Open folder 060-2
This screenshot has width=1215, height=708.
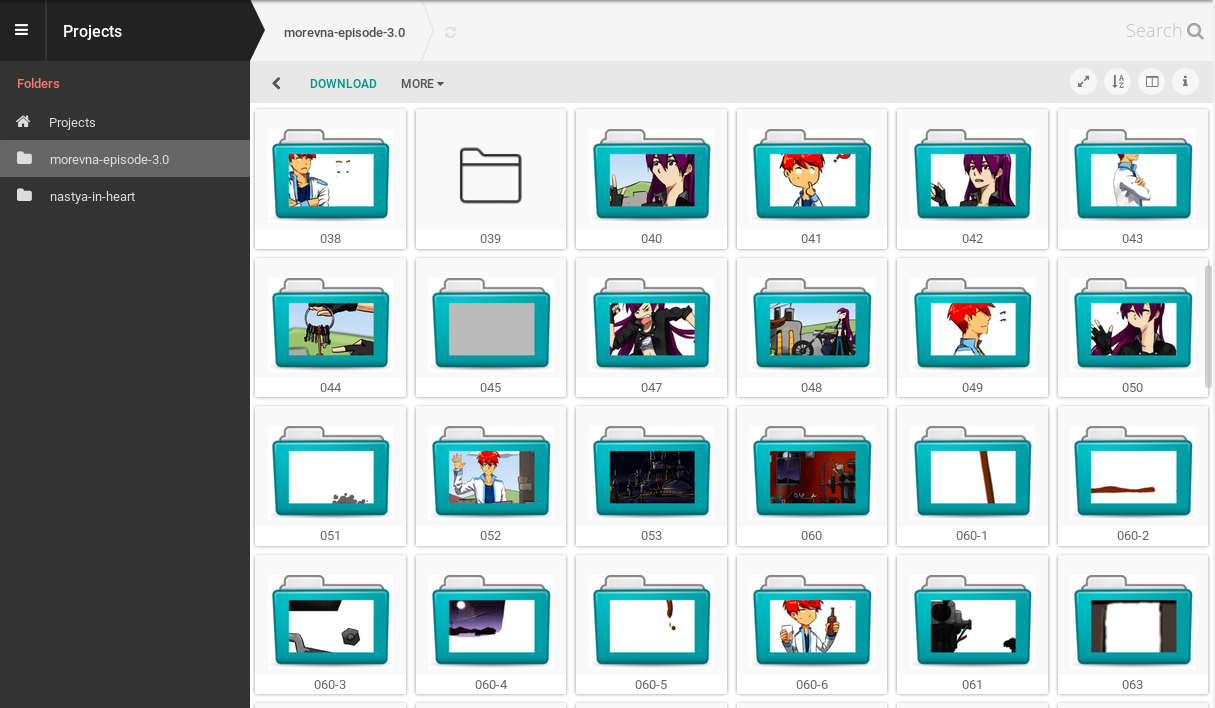[x=1132, y=476]
